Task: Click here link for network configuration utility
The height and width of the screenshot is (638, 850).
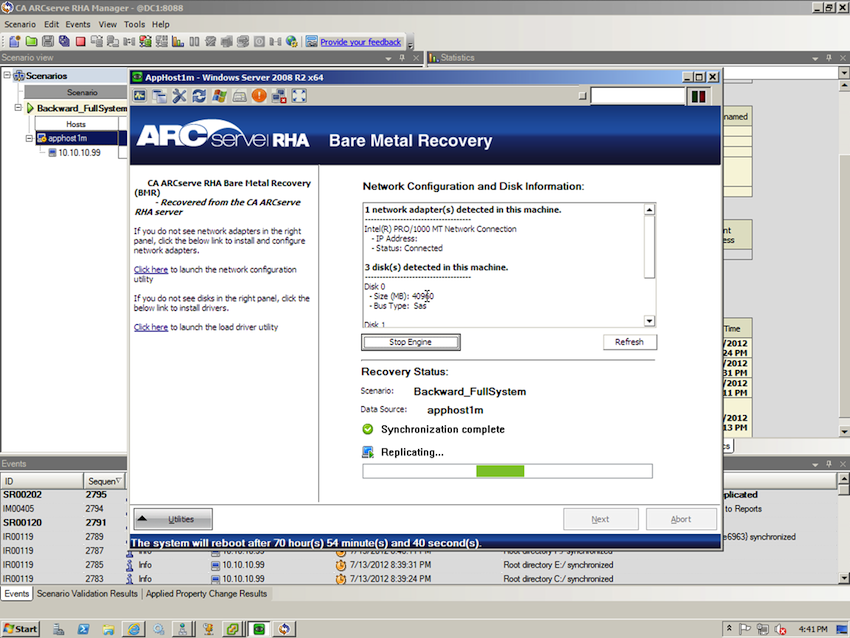Action: point(151,269)
